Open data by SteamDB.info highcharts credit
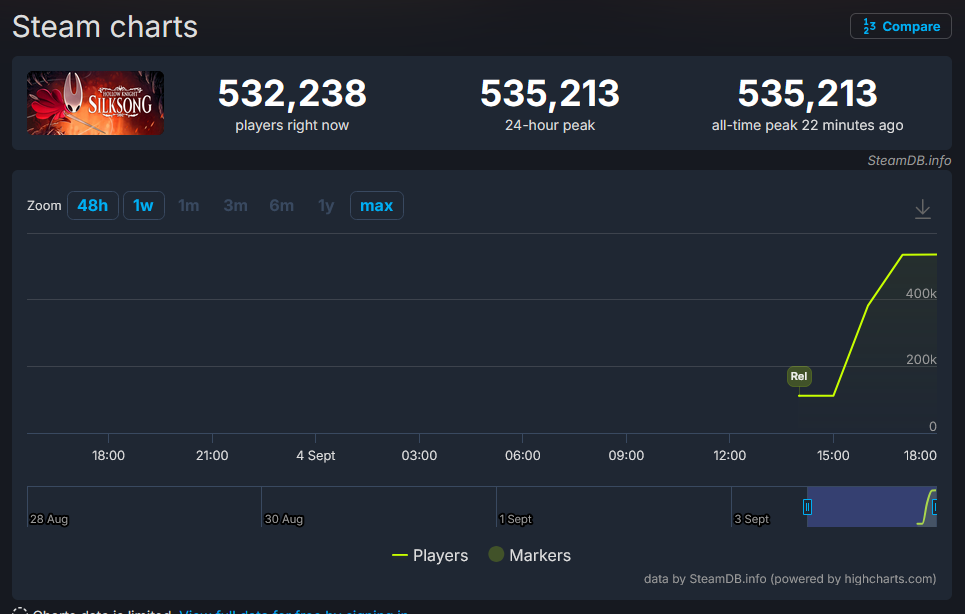The height and width of the screenshot is (614, 965). pyautogui.click(x=790, y=579)
